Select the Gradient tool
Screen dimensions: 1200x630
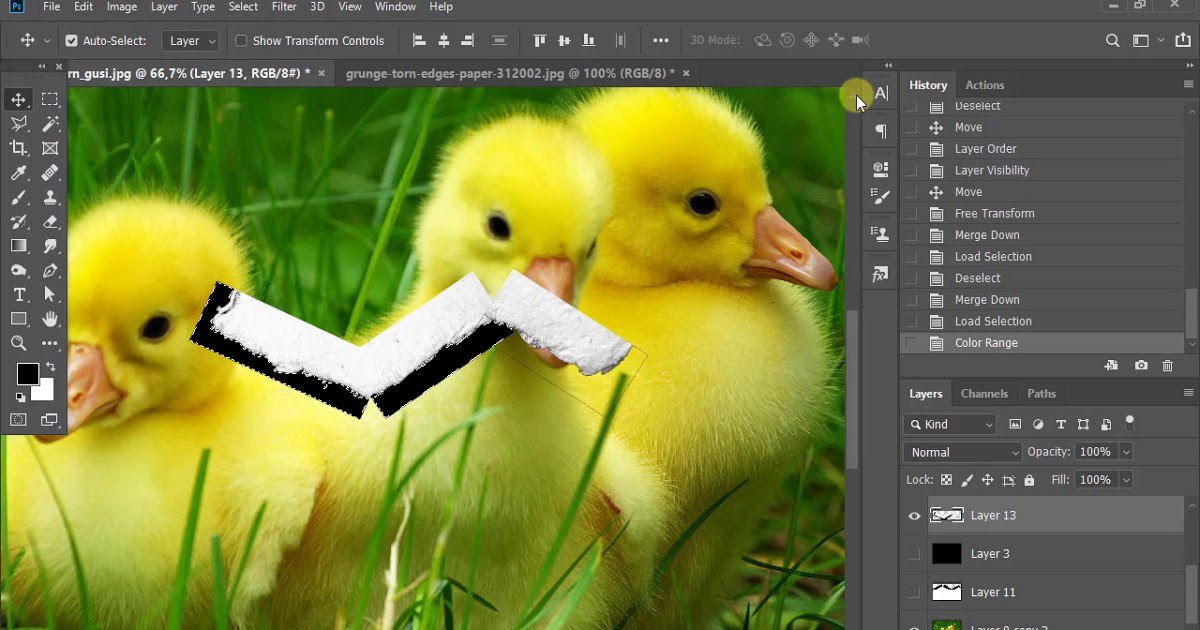pos(19,246)
